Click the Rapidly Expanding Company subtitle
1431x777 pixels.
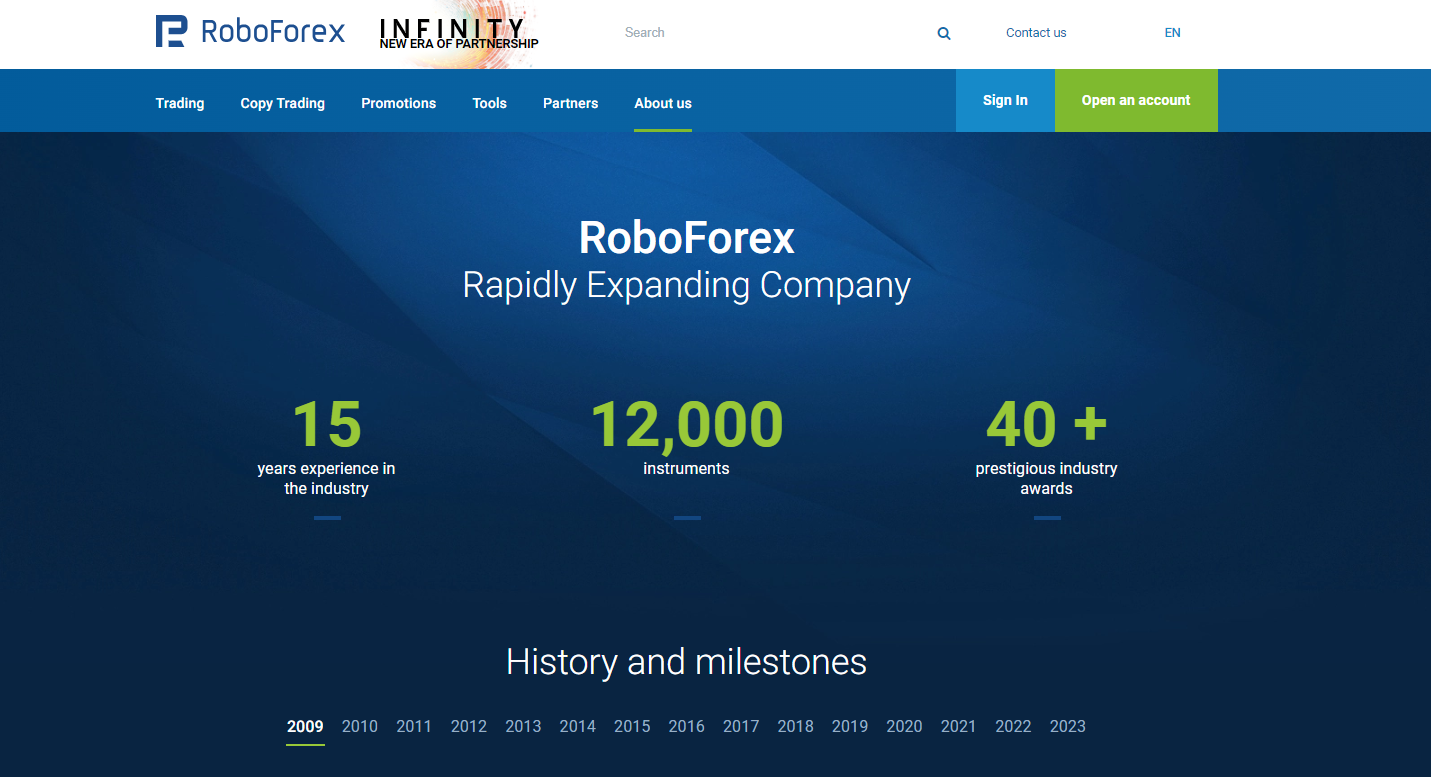click(686, 286)
